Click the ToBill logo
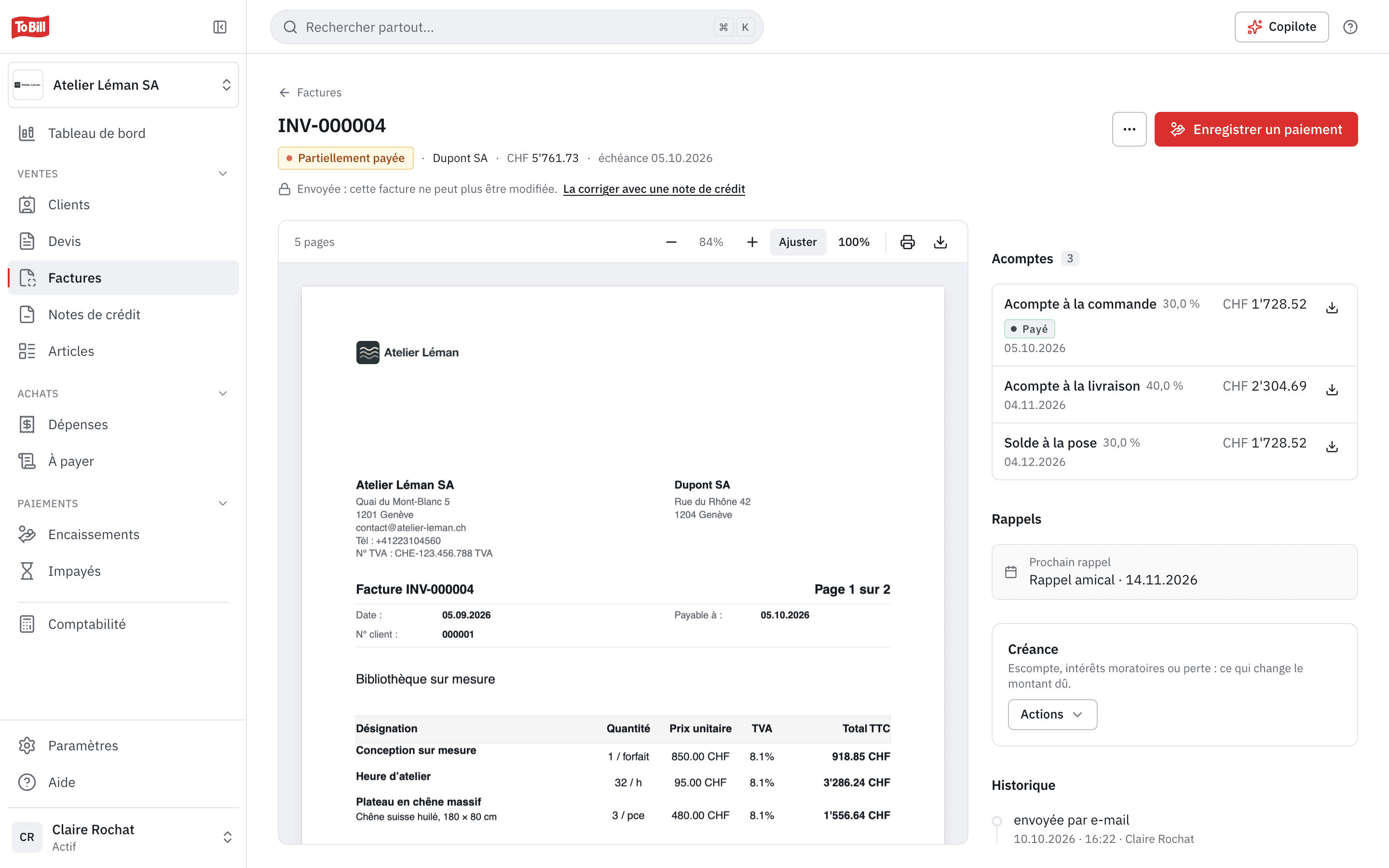1389x868 pixels. [x=30, y=27]
